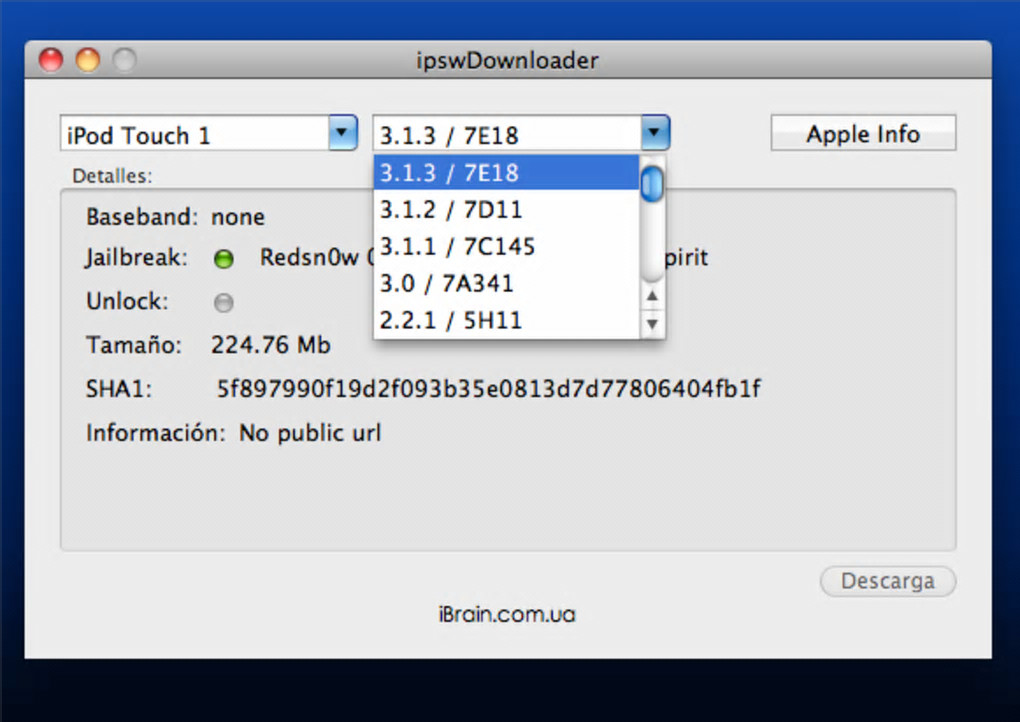Click the list scroll up arrow

pos(652,297)
